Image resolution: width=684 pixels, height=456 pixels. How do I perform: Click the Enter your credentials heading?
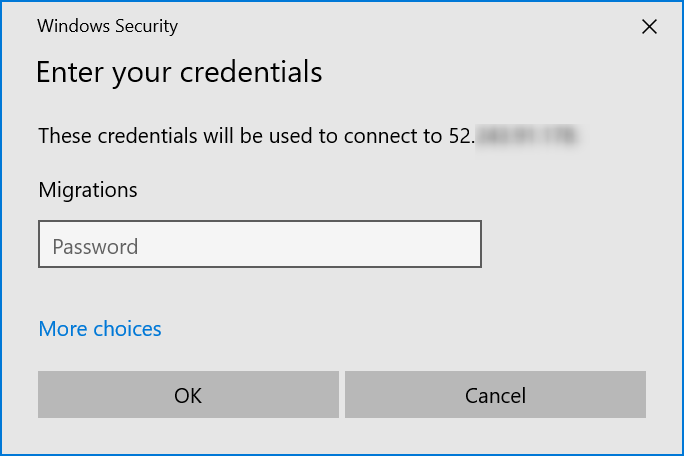tap(179, 72)
